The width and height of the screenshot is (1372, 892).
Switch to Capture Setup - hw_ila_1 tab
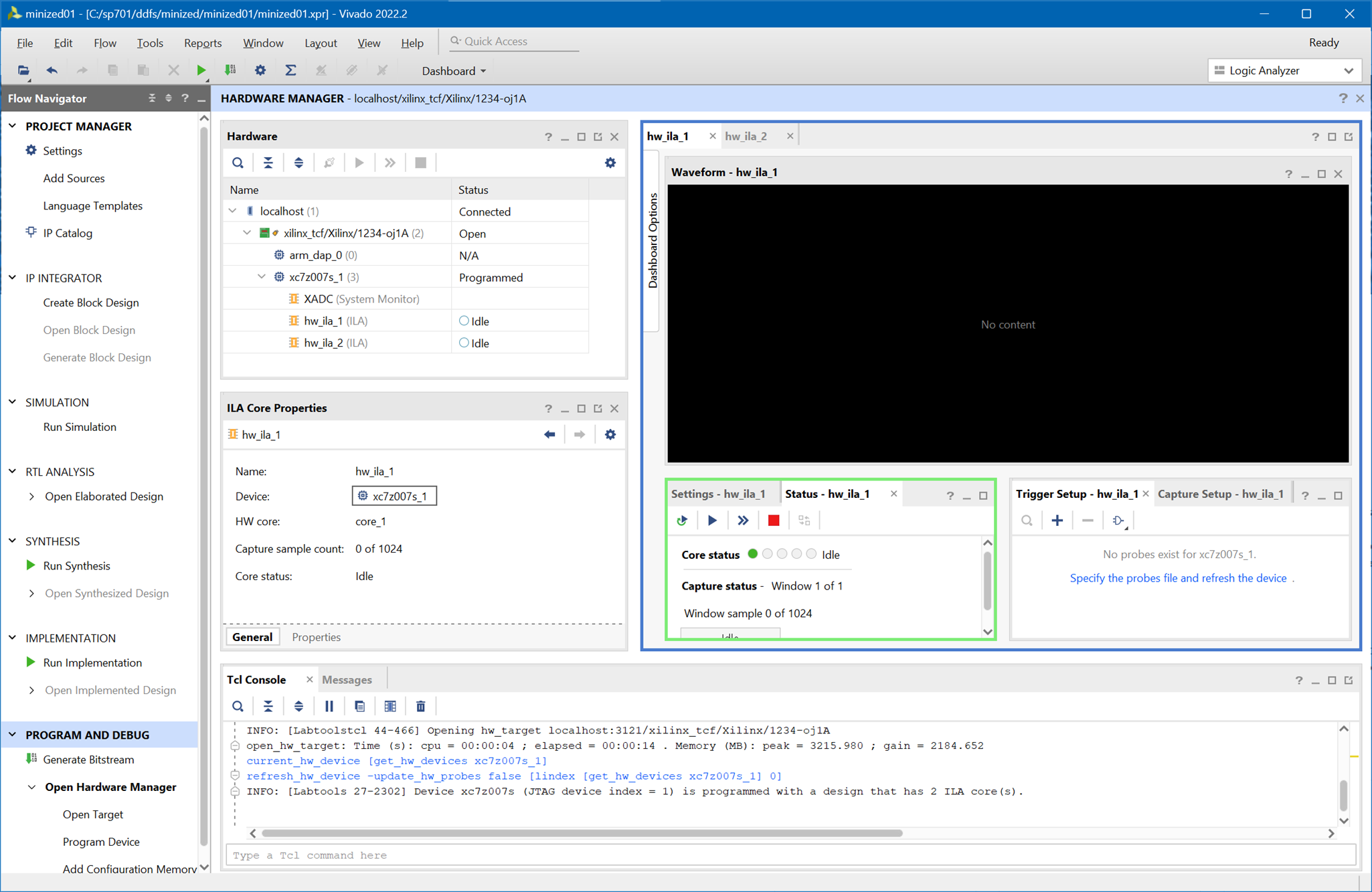(x=1221, y=494)
